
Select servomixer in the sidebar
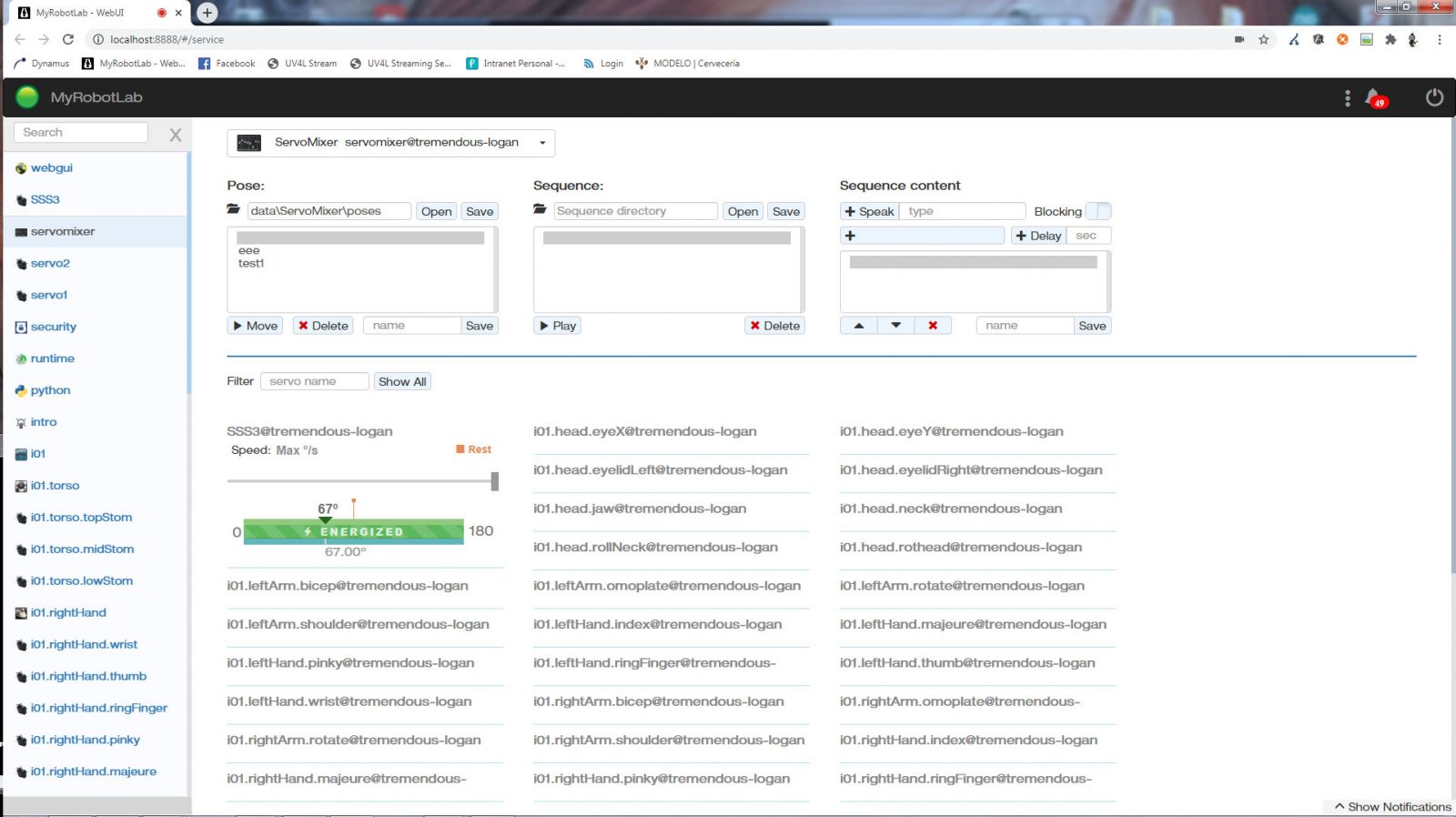click(63, 231)
